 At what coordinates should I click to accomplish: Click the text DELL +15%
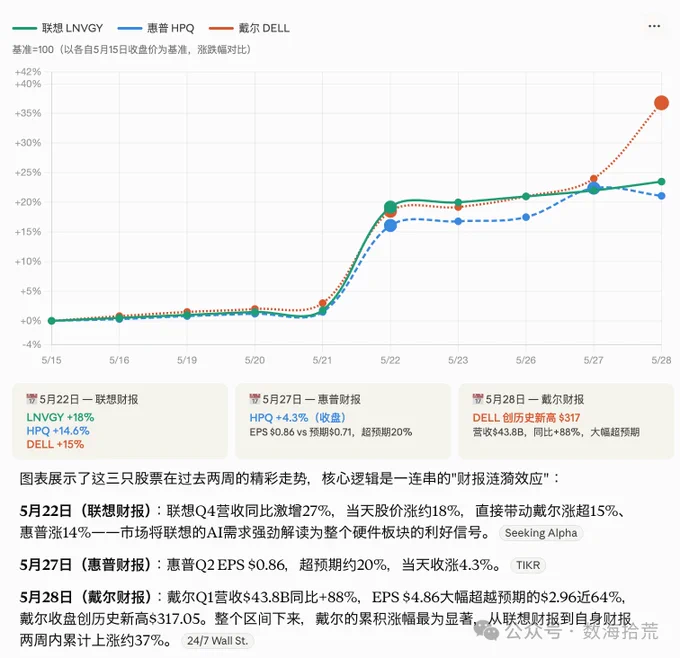pos(55,444)
